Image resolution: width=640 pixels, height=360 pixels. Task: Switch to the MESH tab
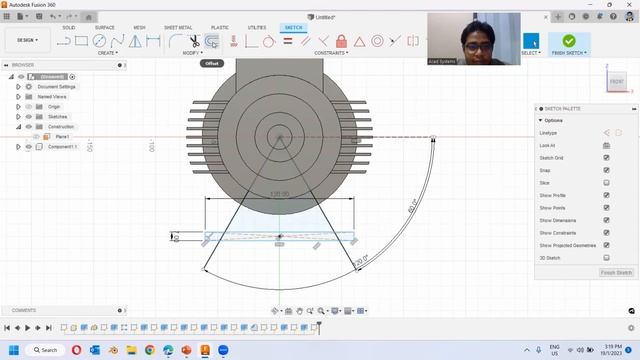[139, 27]
